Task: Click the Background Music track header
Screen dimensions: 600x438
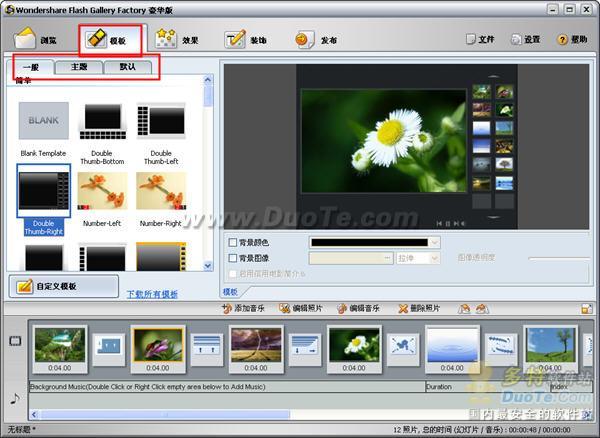Action: [227, 387]
